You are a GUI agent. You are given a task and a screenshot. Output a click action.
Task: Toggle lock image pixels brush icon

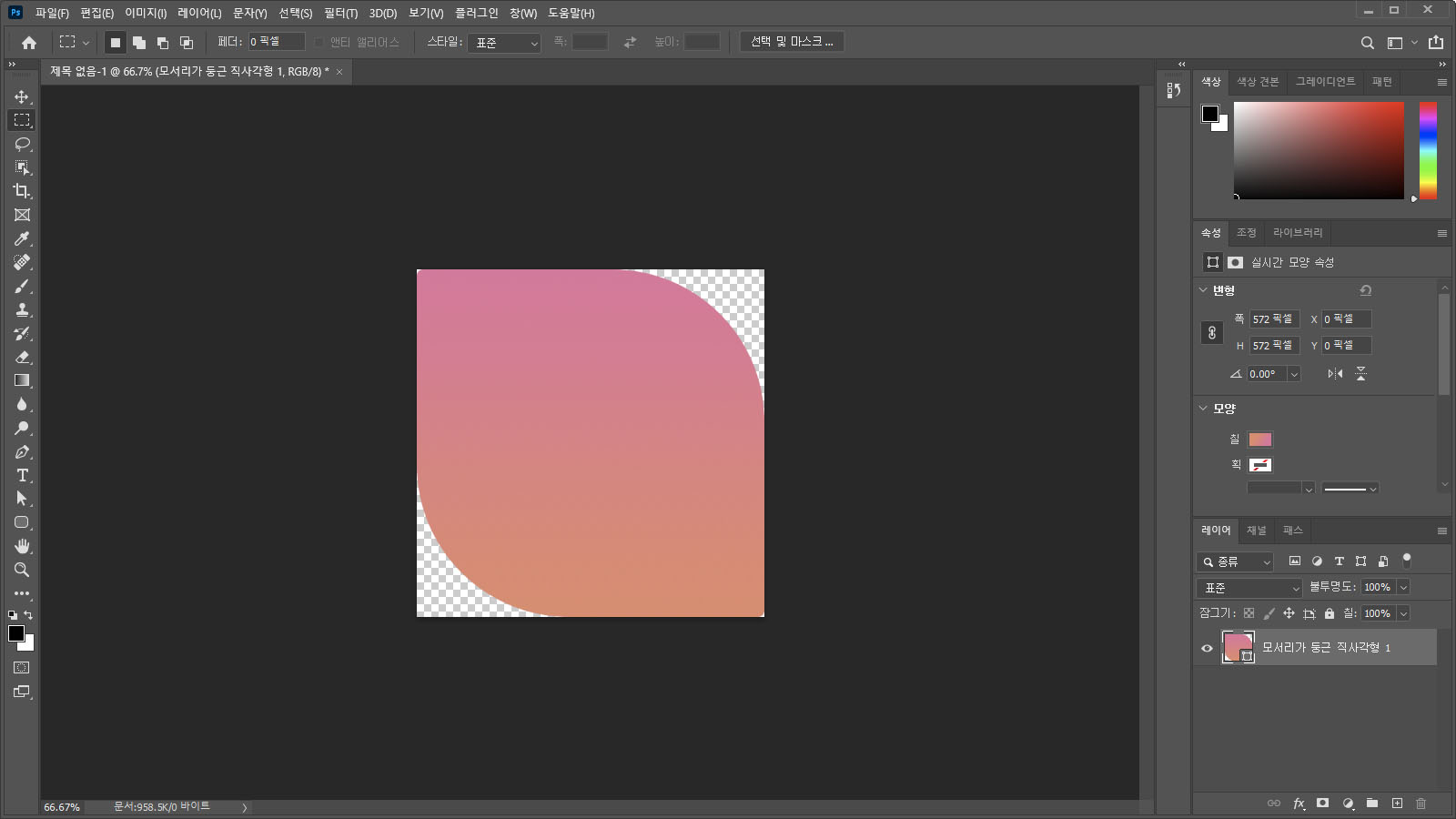(x=1269, y=613)
